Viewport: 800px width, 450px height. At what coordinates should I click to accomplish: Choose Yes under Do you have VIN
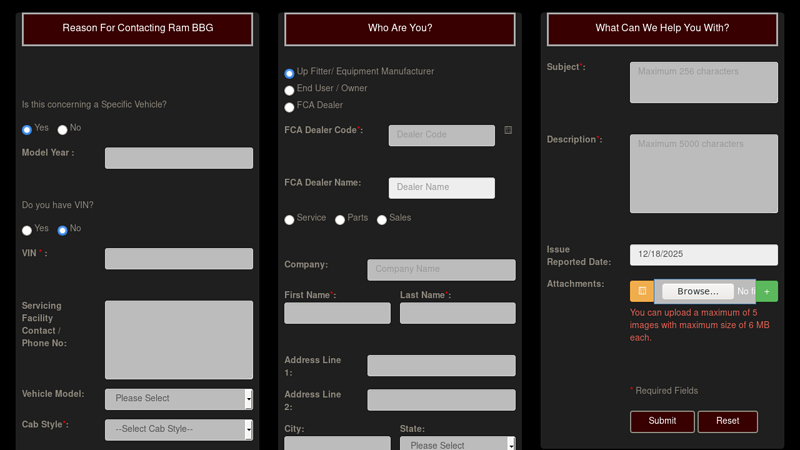(x=27, y=230)
